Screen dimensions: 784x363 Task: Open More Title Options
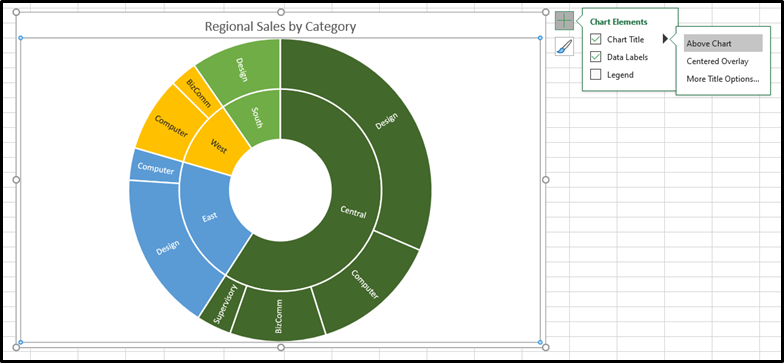722,79
